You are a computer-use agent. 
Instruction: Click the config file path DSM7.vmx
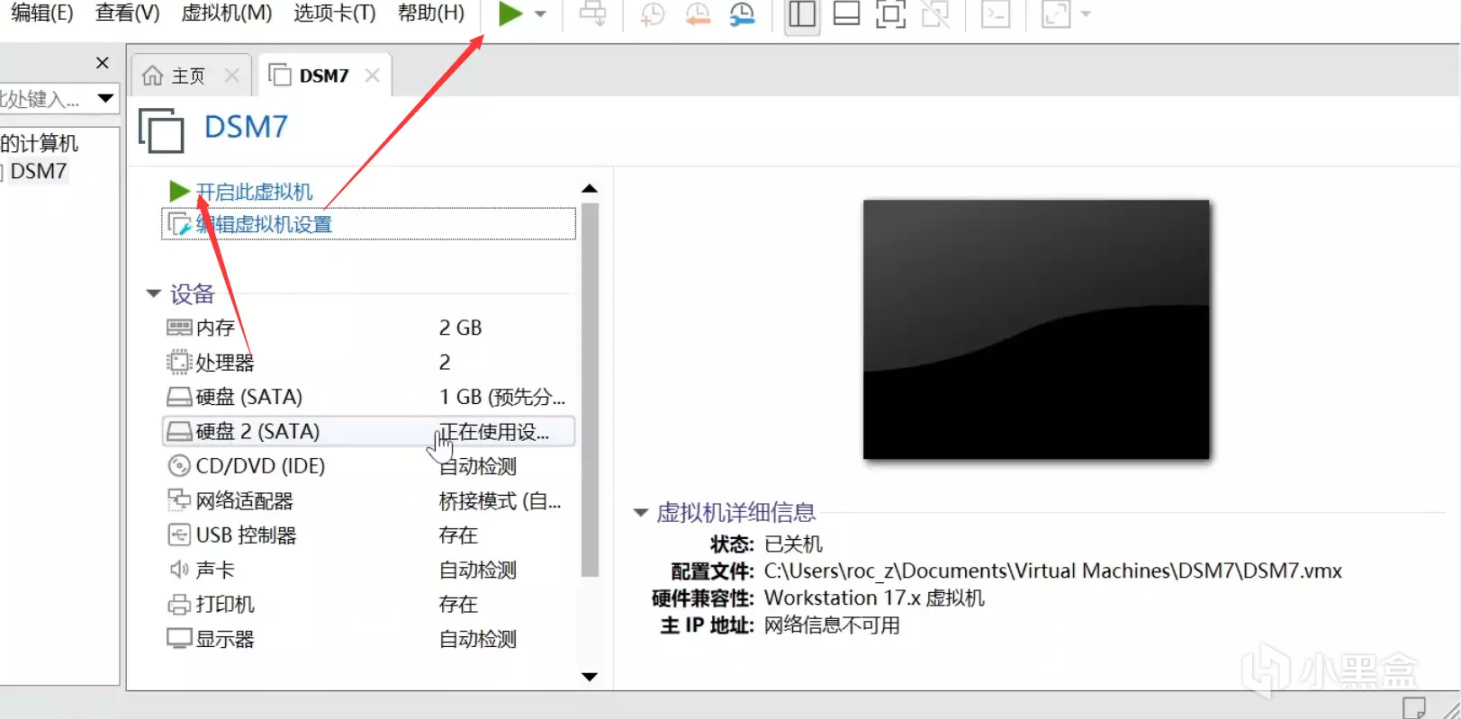1053,571
